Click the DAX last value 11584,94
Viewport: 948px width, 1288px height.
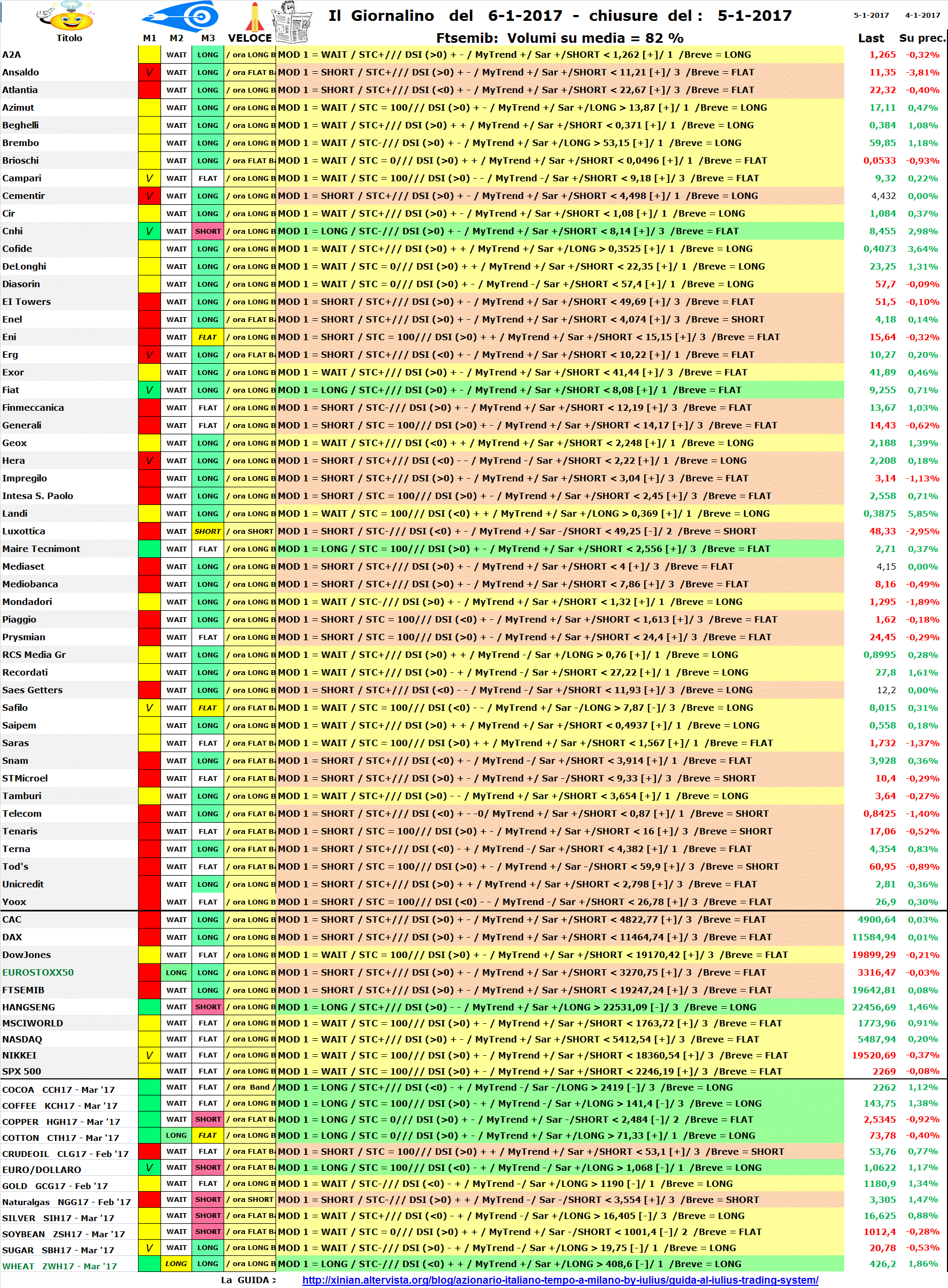[874, 938]
